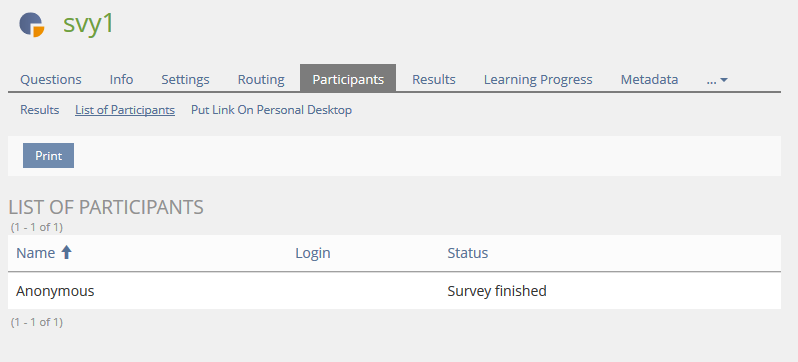Sort participants by Status column header

[x=468, y=253]
